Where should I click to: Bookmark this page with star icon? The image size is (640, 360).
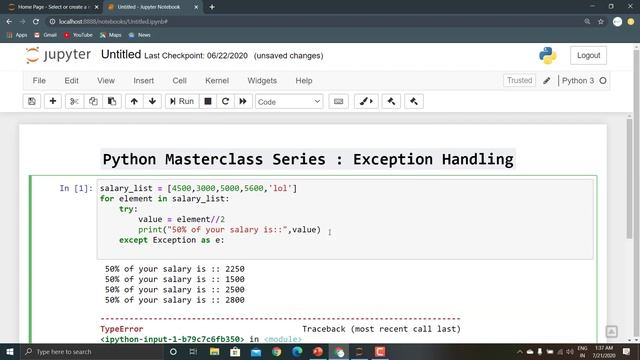(600, 22)
